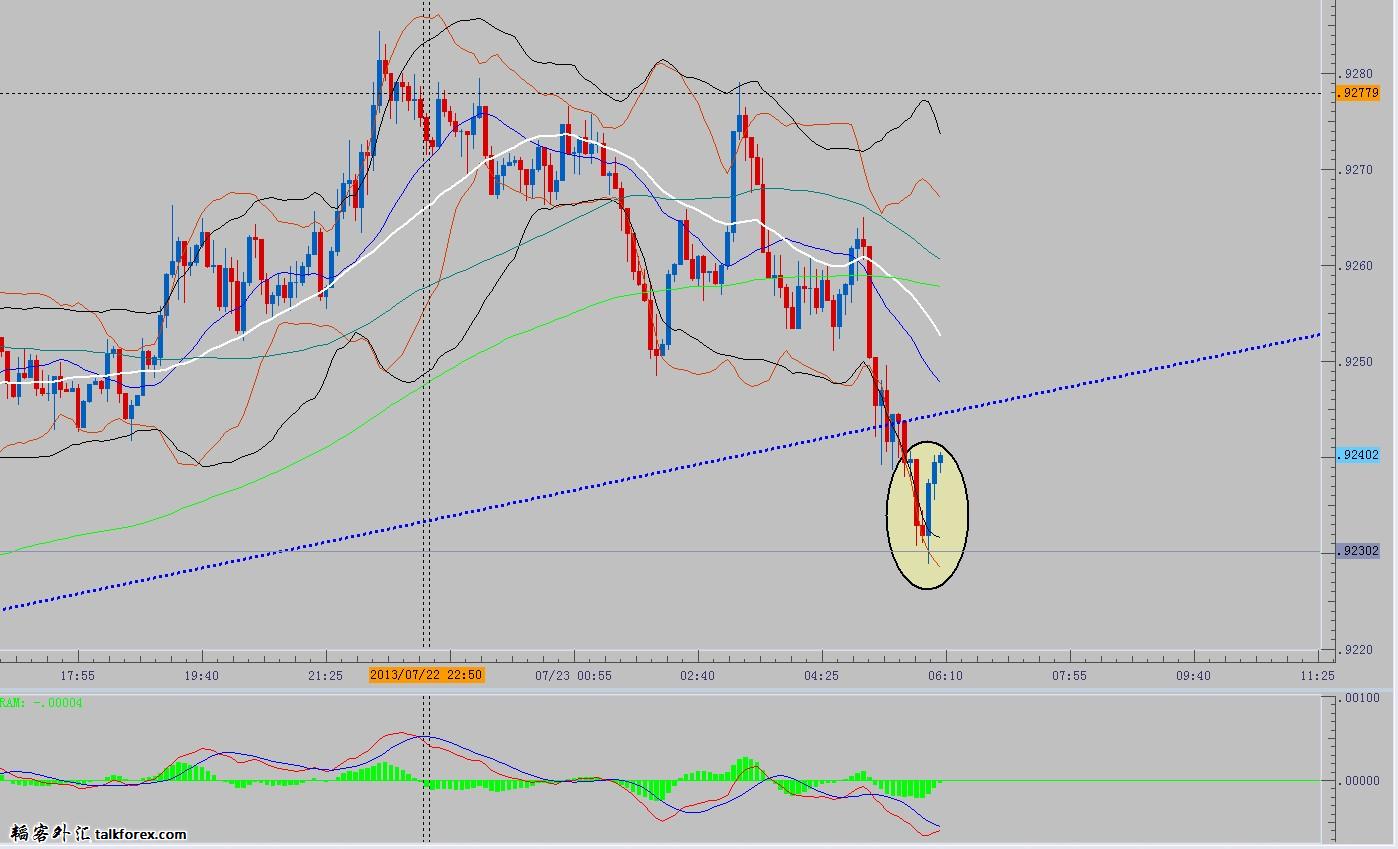Click the RAM: -.00004 indicator label
The height and width of the screenshot is (849, 1398).
41,703
